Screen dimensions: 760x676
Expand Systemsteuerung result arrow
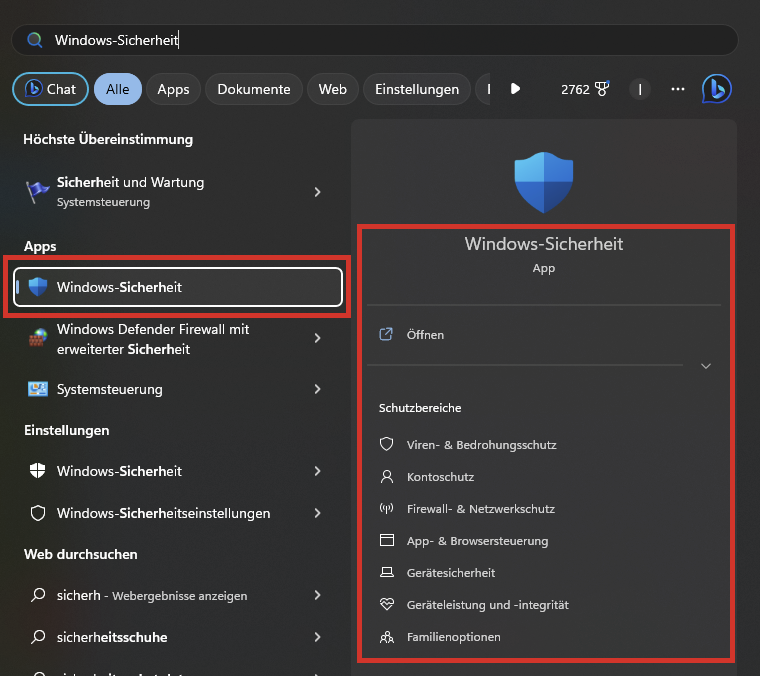[x=317, y=389]
